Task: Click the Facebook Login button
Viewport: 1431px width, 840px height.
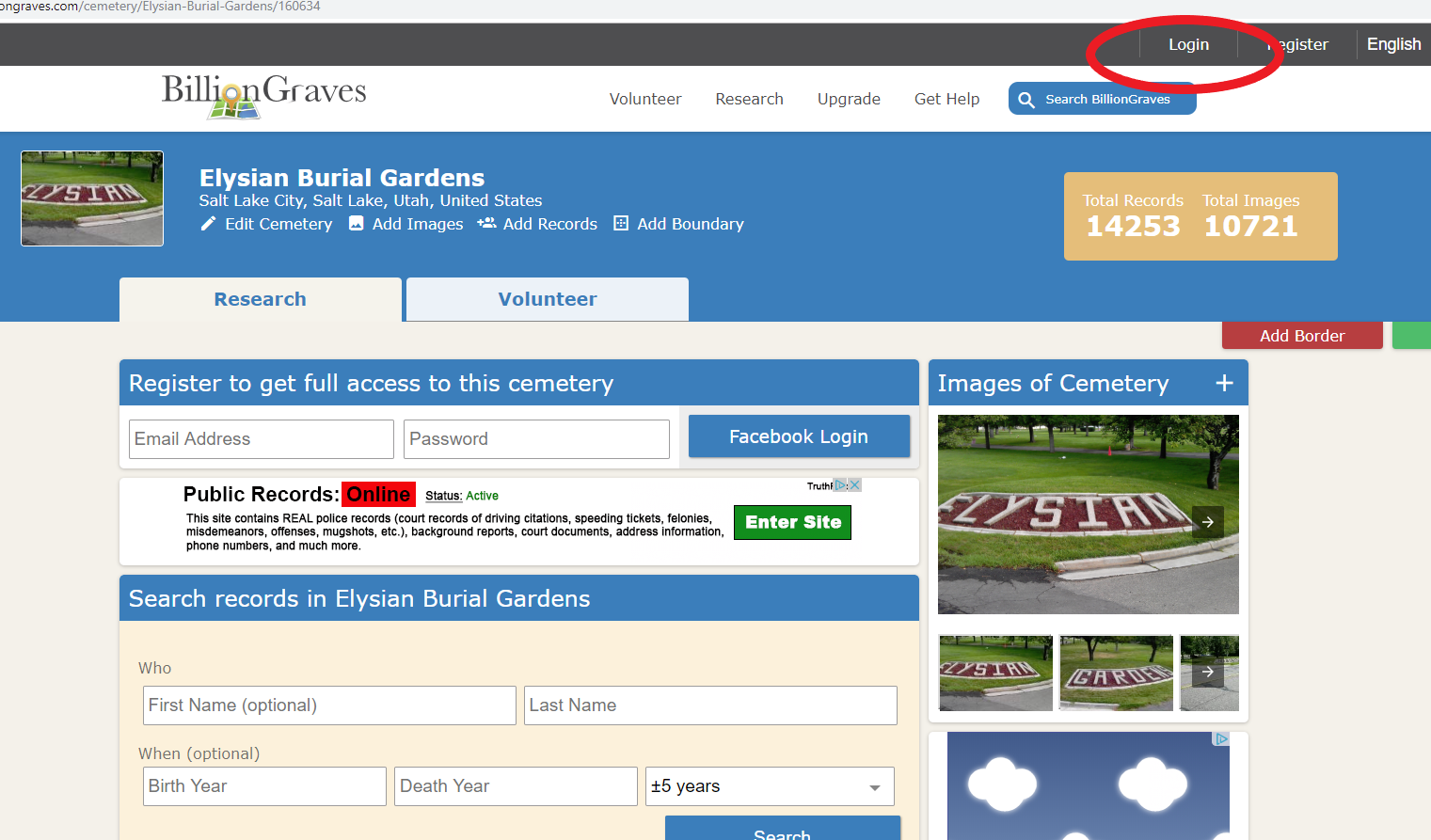Action: (799, 436)
